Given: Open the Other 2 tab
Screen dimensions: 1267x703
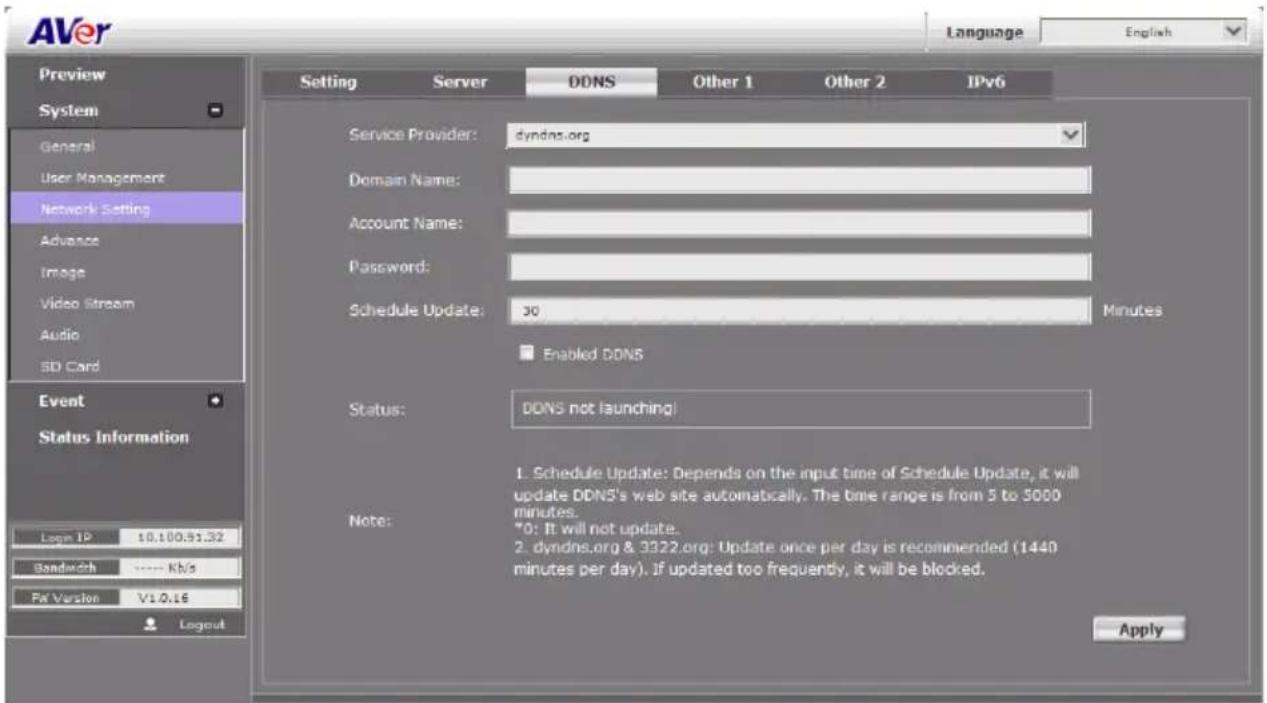Looking at the screenshot, I should pos(854,82).
